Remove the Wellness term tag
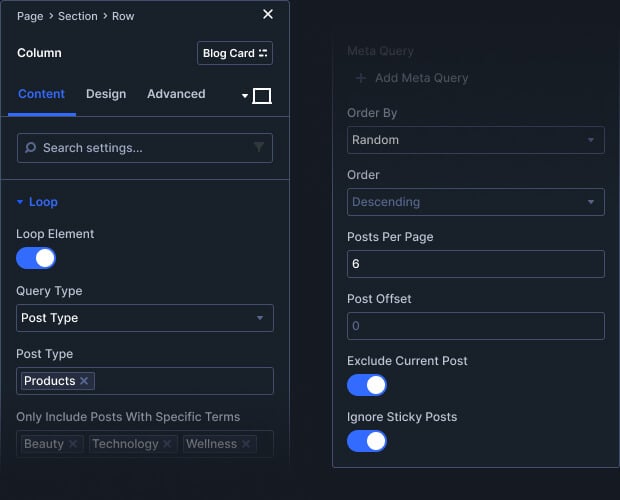Viewport: 620px width, 500px height. [246, 444]
